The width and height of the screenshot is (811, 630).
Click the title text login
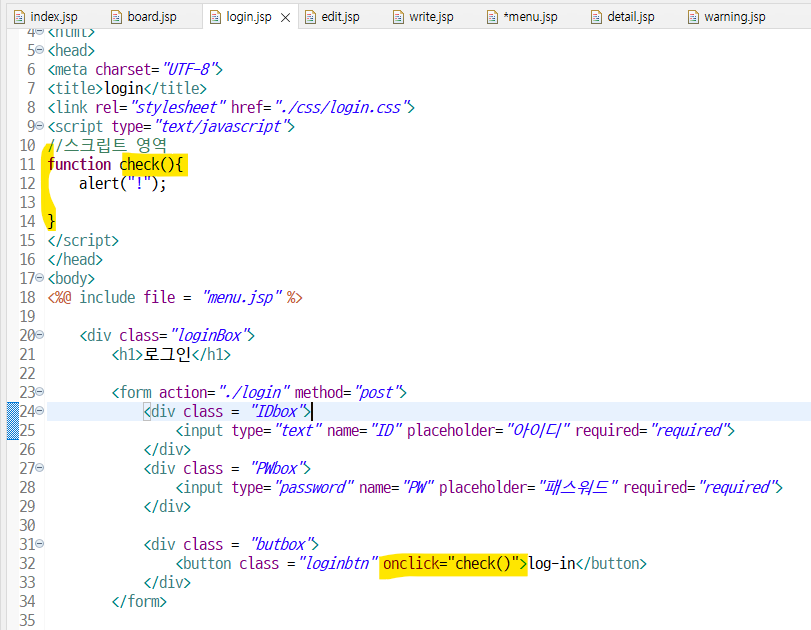tap(124, 88)
